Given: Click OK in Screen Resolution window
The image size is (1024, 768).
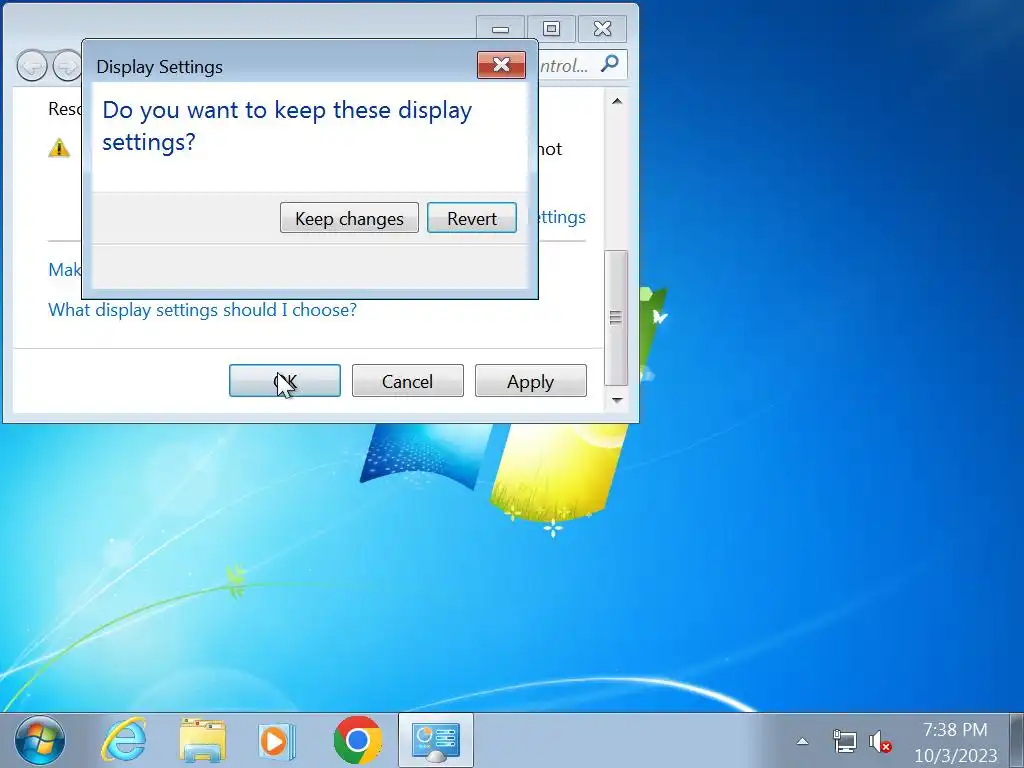Looking at the screenshot, I should coord(285,381).
